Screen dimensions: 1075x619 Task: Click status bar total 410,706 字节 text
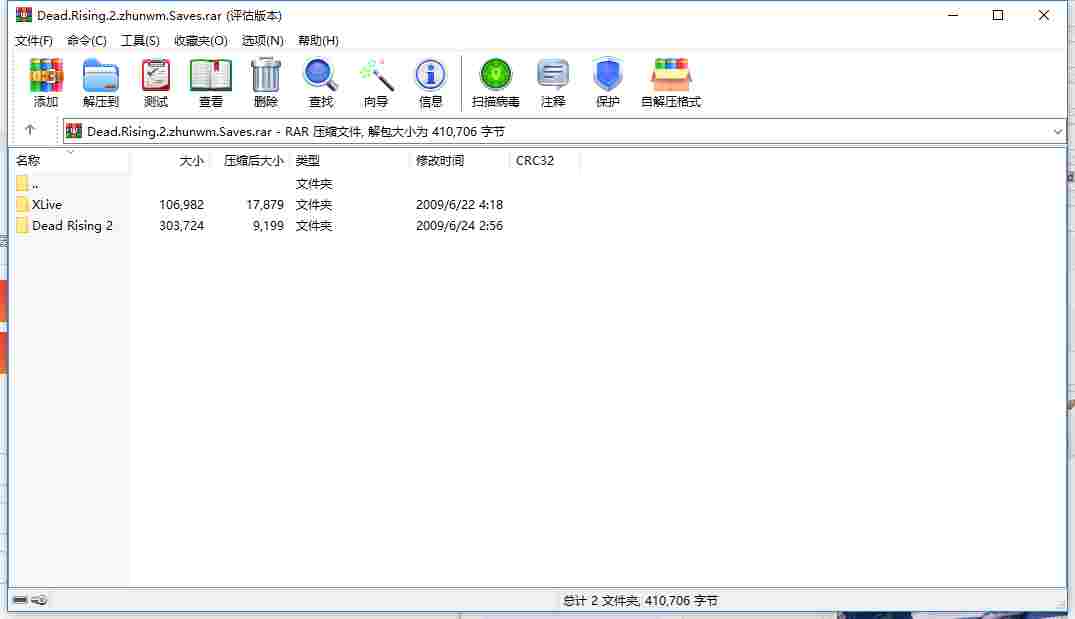tap(640, 600)
